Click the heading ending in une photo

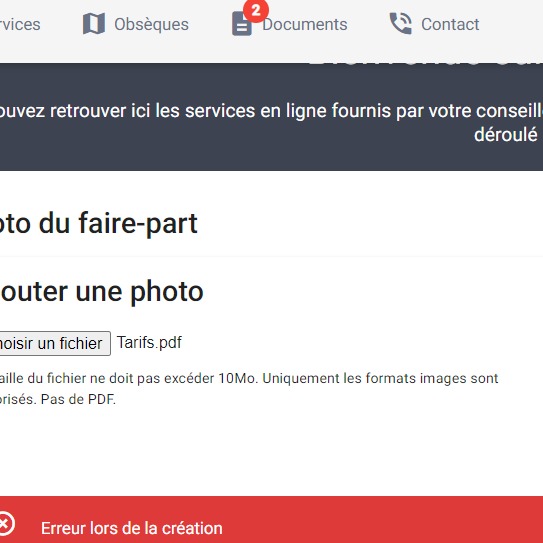coord(101,292)
